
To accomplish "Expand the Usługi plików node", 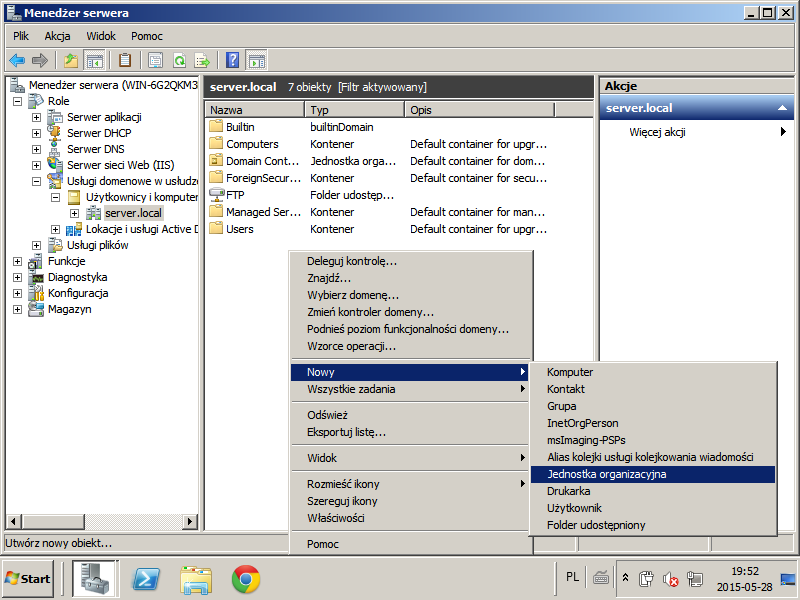I will [x=36, y=245].
